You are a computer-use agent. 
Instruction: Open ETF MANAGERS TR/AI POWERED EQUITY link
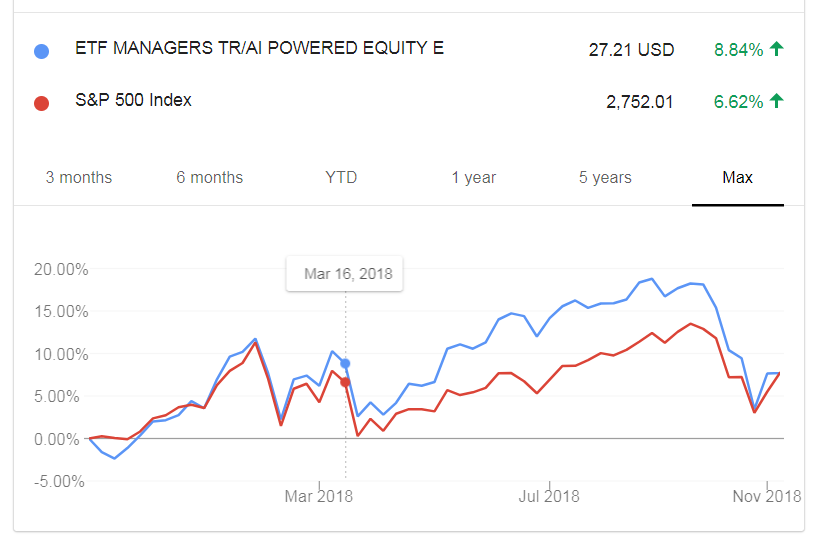[x=259, y=48]
